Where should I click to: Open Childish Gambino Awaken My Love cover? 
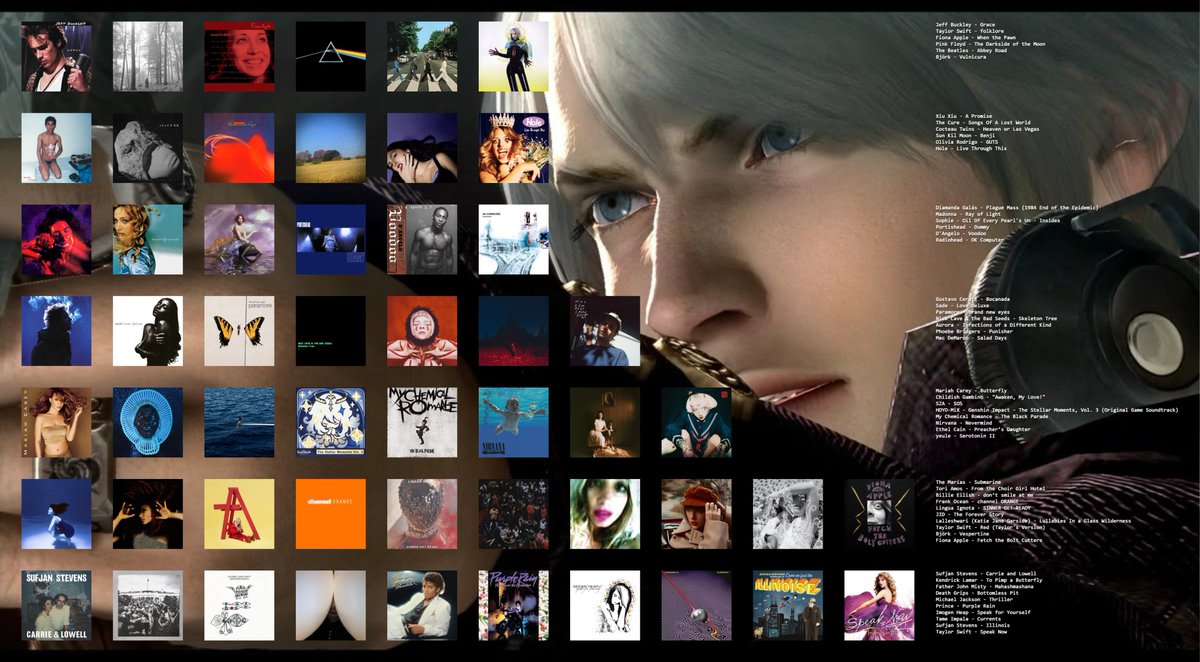(x=148, y=423)
